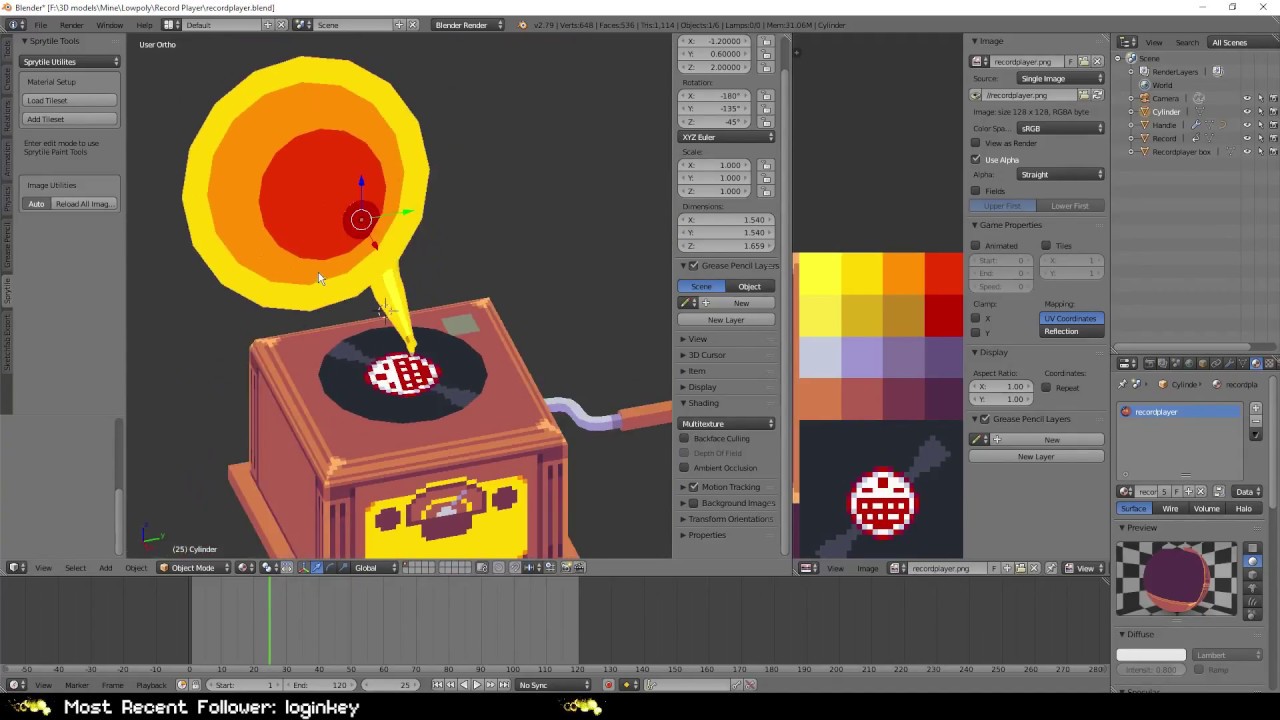1280x720 pixels.
Task: Jump to the first frame of timeline
Action: tap(437, 685)
